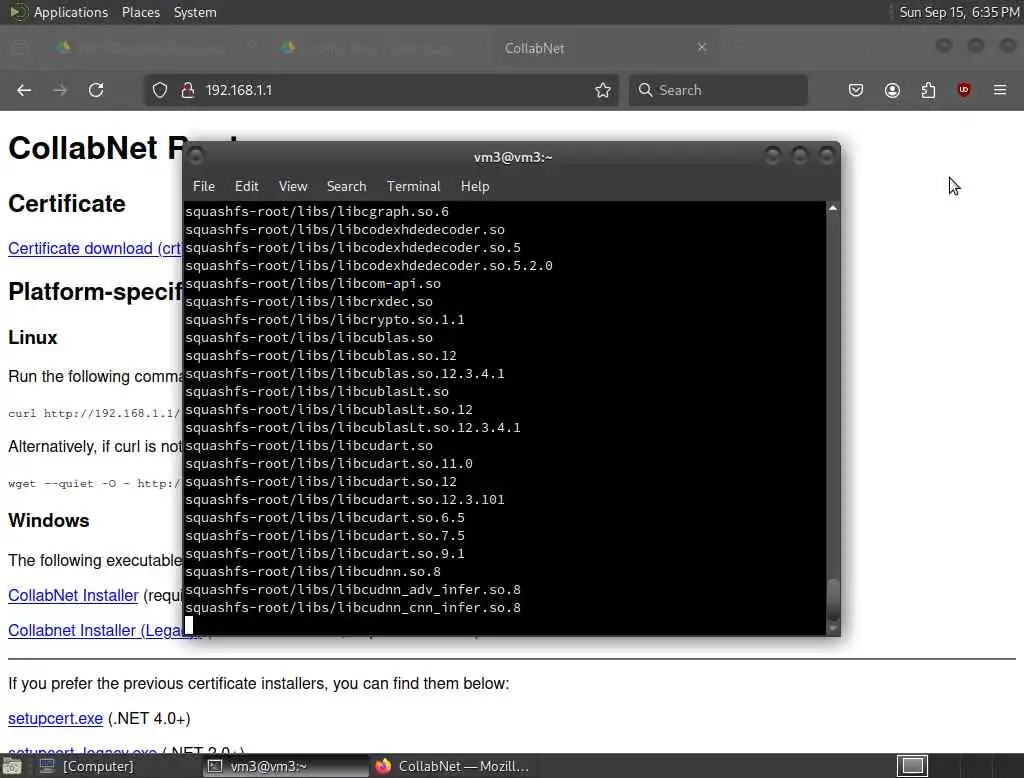This screenshot has width=1024, height=778.
Task: Click terminal line libcrypto.so.1.1
Action: click(x=325, y=319)
